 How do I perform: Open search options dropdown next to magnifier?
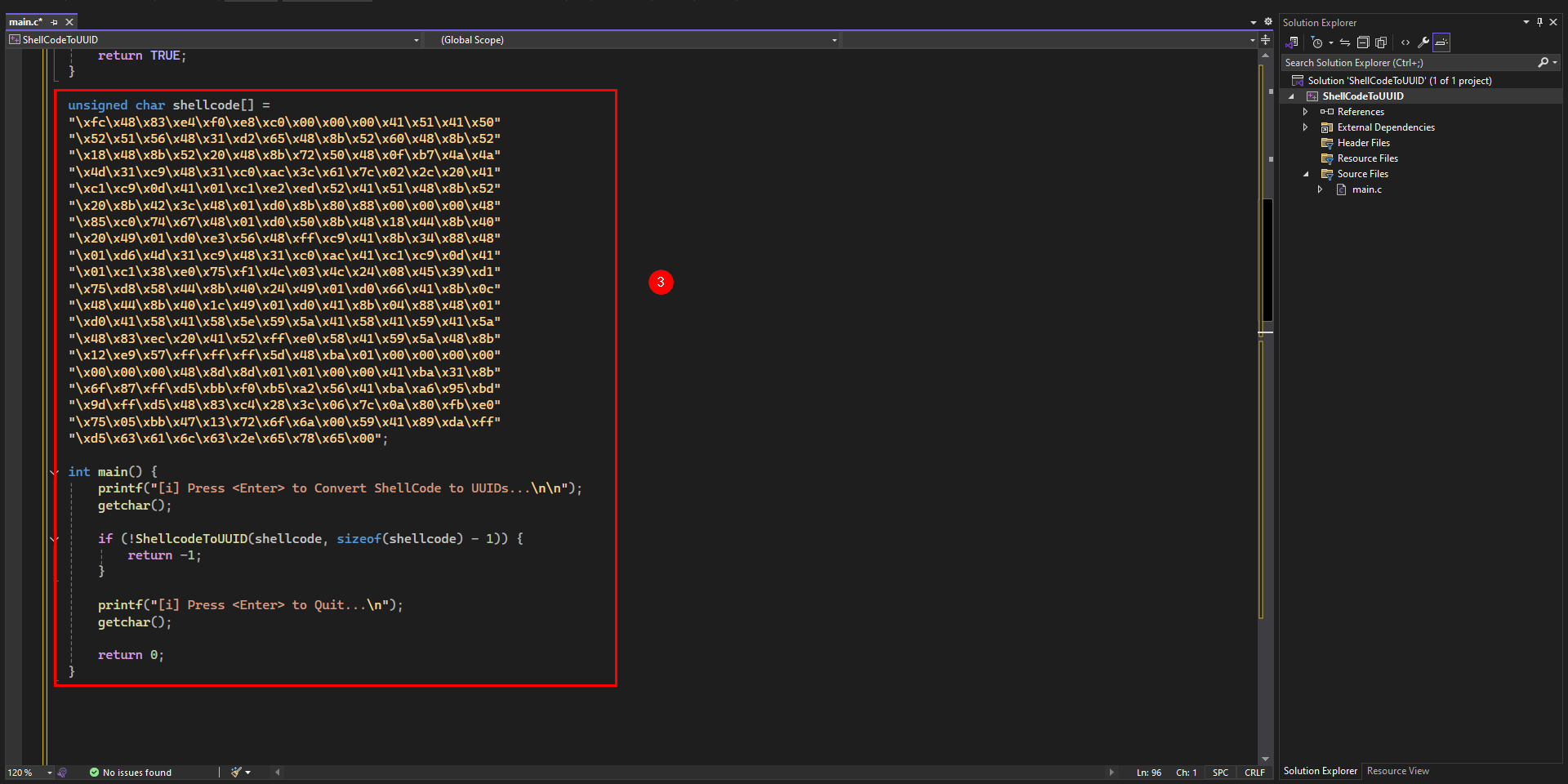tap(1555, 63)
